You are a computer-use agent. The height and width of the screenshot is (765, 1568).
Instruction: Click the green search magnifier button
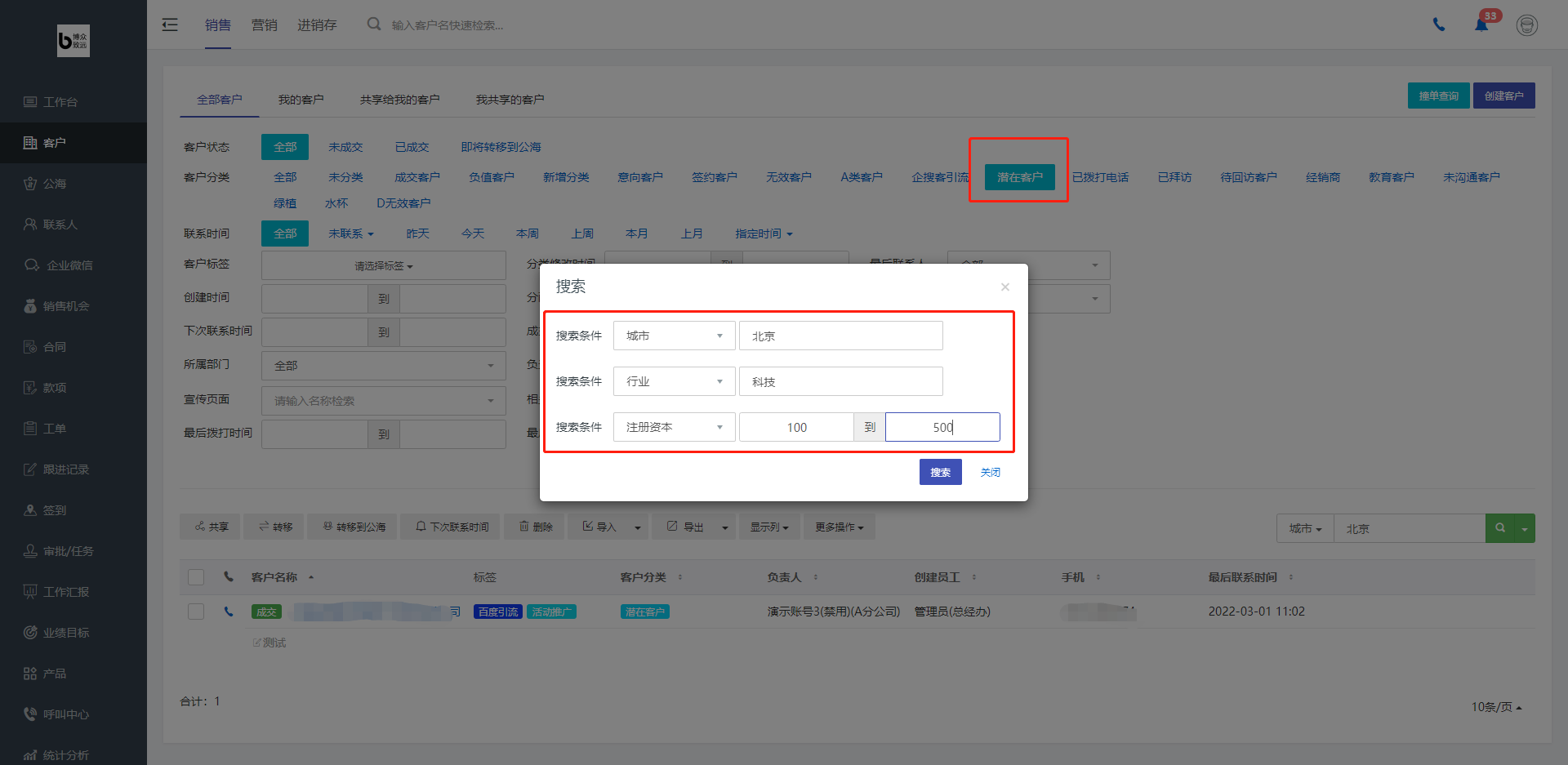coord(1499,528)
